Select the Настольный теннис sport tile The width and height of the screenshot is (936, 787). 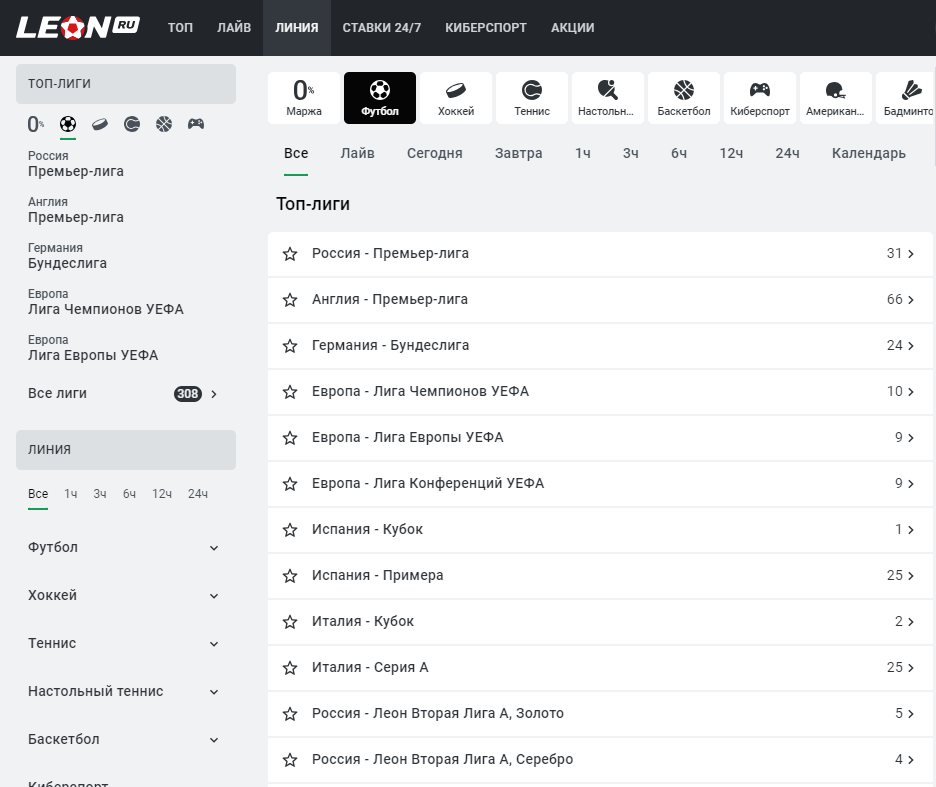click(x=608, y=98)
